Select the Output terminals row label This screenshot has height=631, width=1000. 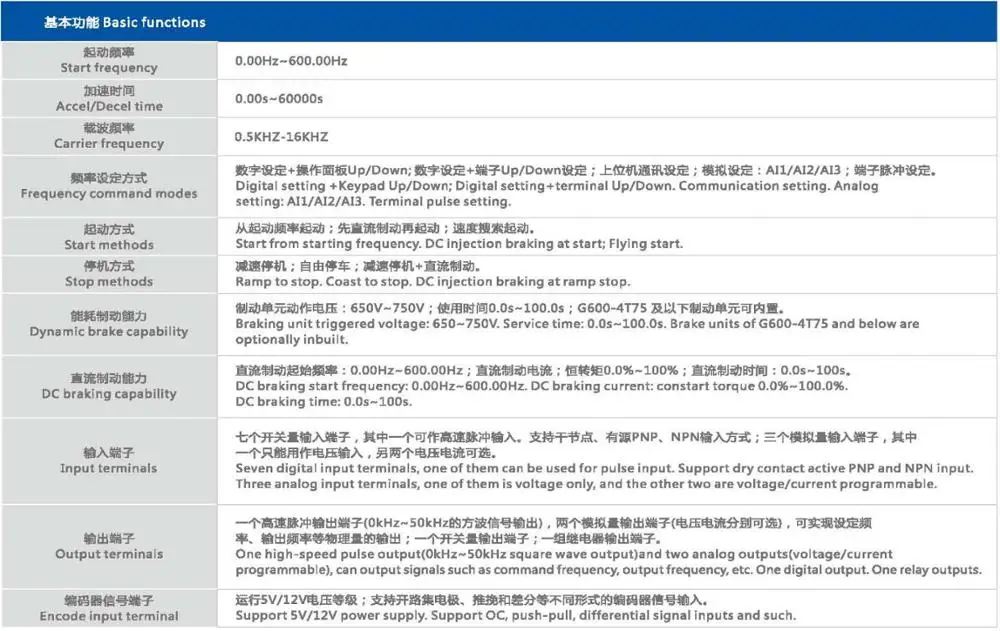pyautogui.click(x=109, y=546)
